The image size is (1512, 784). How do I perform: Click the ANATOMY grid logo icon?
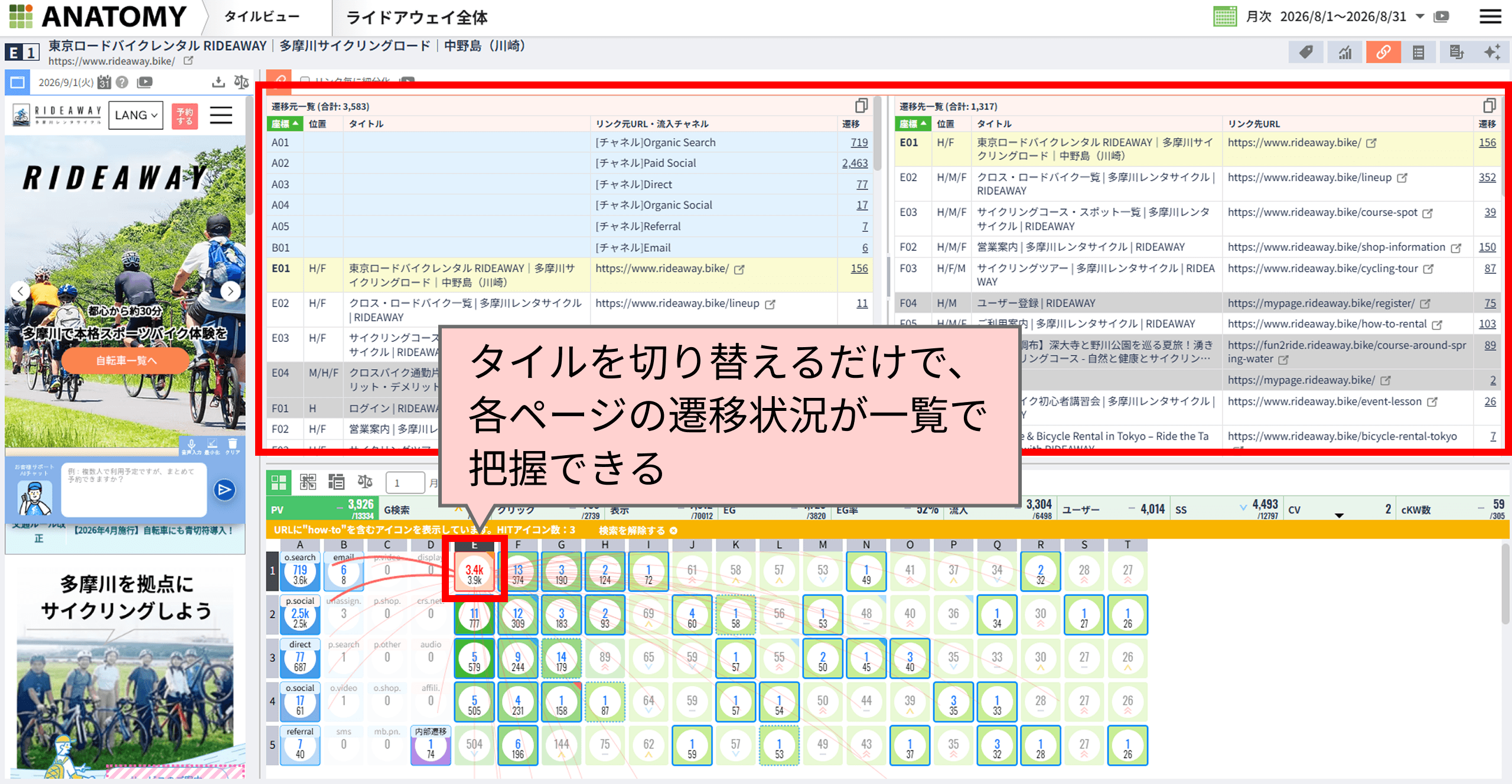coord(21,17)
